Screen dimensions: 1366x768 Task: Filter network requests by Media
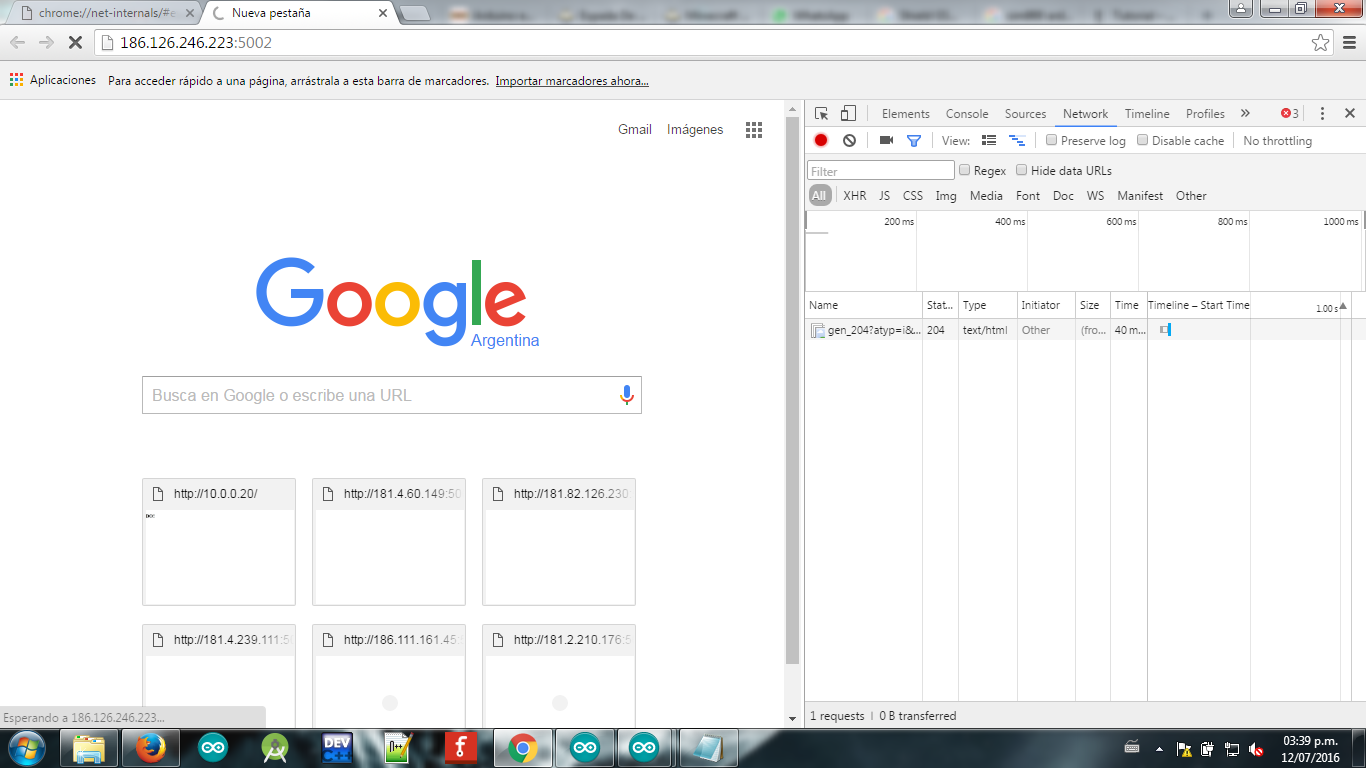pyautogui.click(x=986, y=196)
